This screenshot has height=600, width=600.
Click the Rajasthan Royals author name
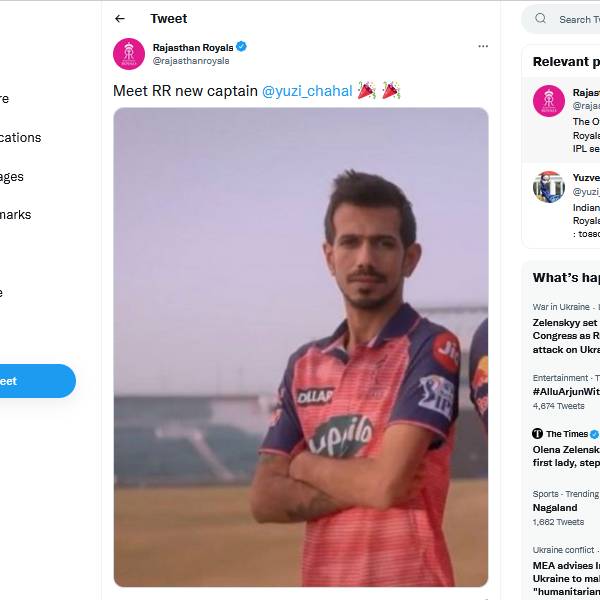(x=192, y=47)
